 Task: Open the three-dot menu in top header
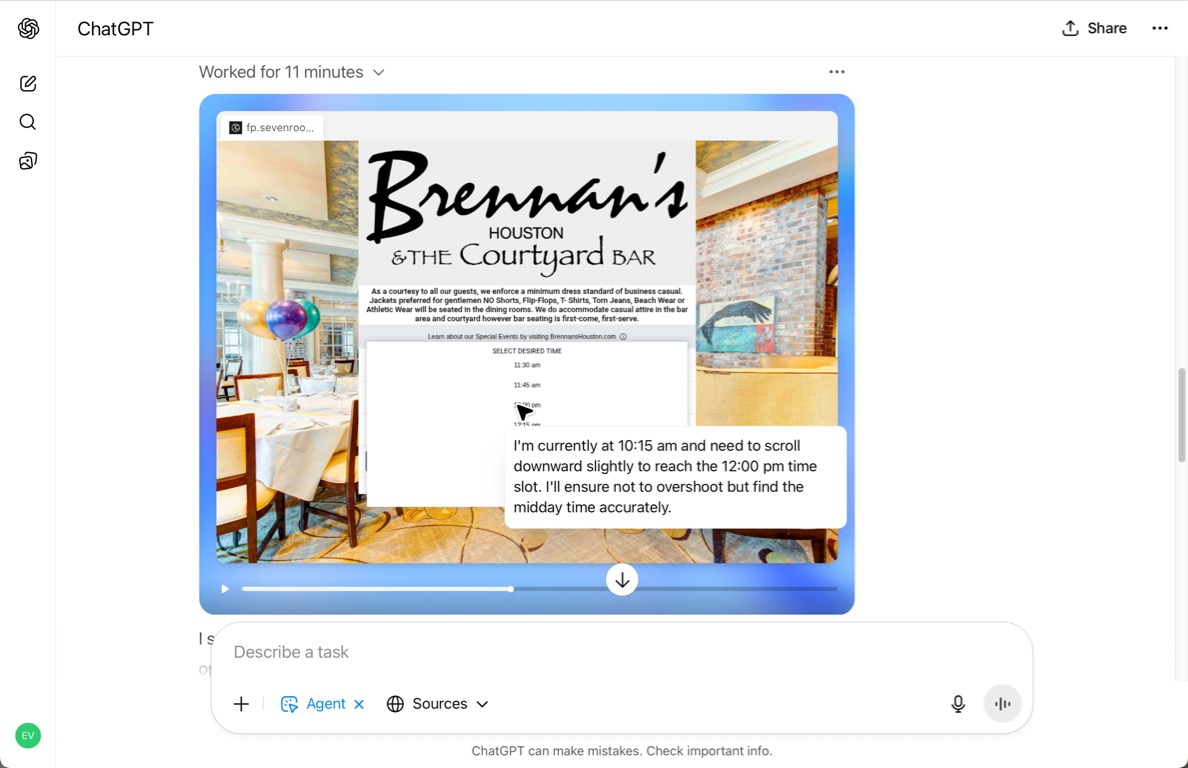click(1160, 28)
